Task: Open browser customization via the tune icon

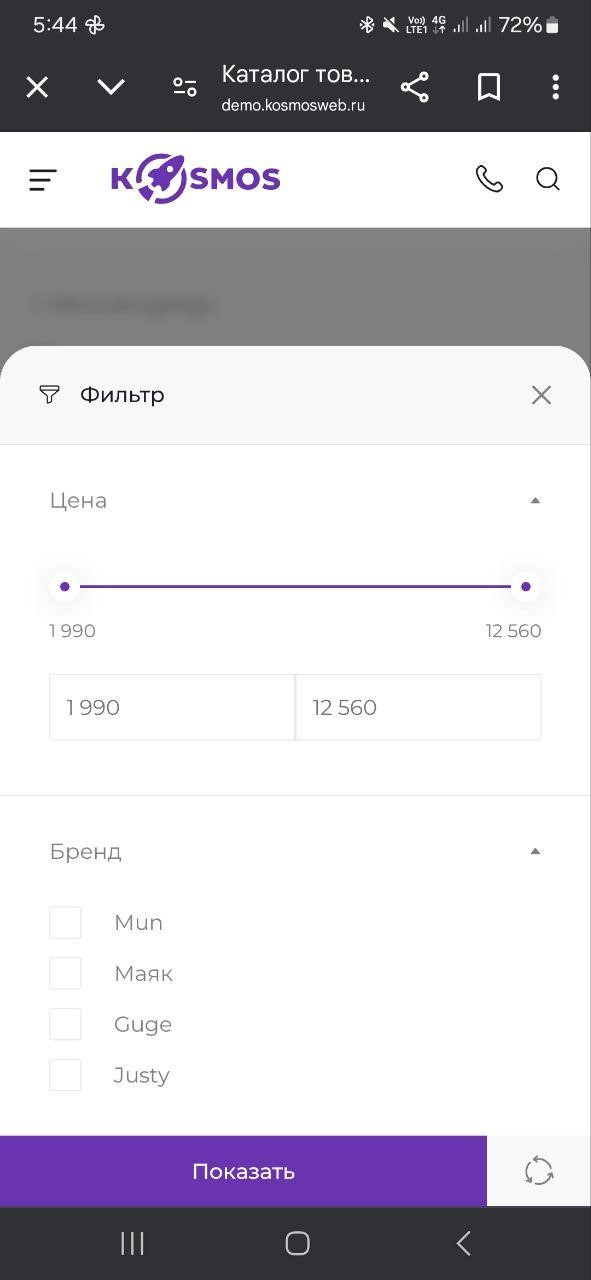Action: tap(184, 87)
